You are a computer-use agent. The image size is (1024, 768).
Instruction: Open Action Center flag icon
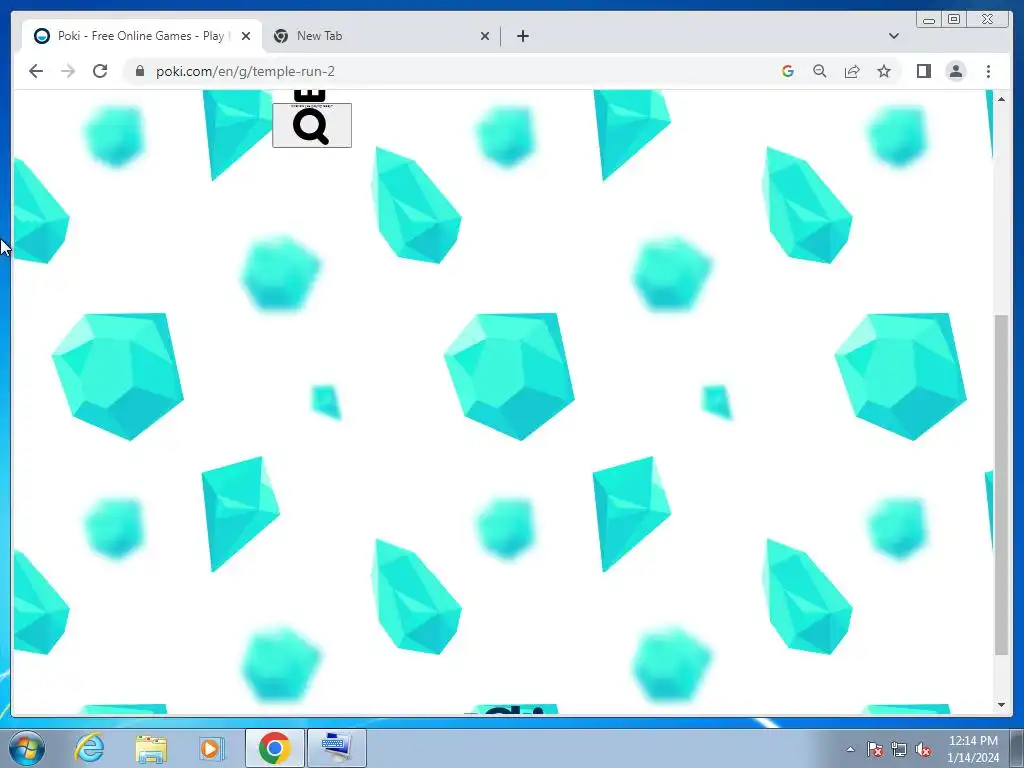pos(874,749)
